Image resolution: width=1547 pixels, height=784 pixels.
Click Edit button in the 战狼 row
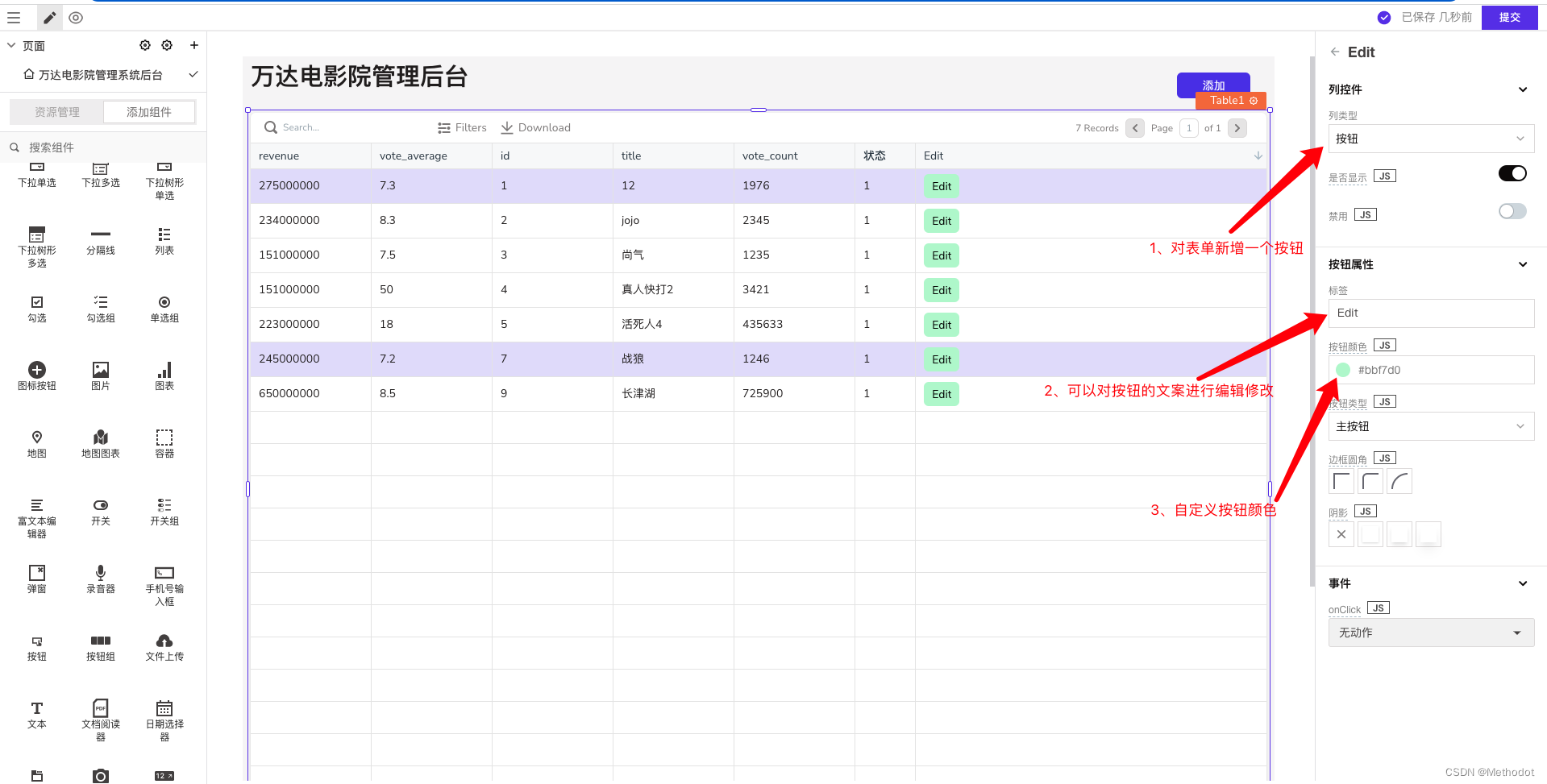(x=942, y=359)
